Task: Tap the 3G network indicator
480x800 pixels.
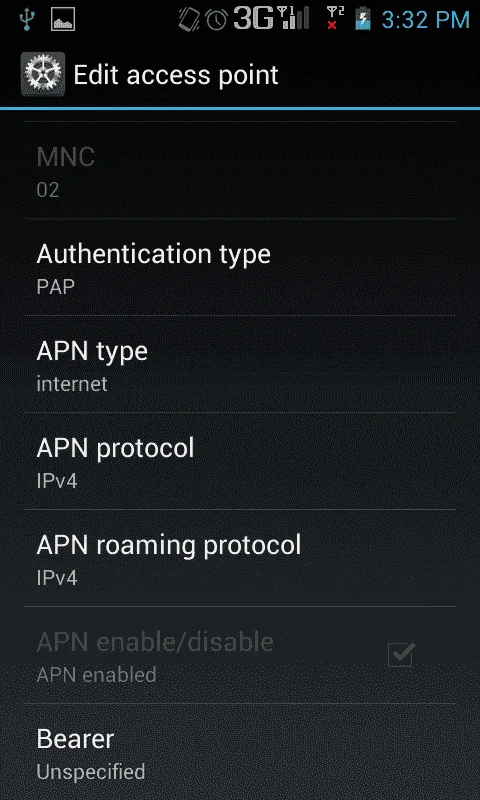Action: click(x=254, y=19)
